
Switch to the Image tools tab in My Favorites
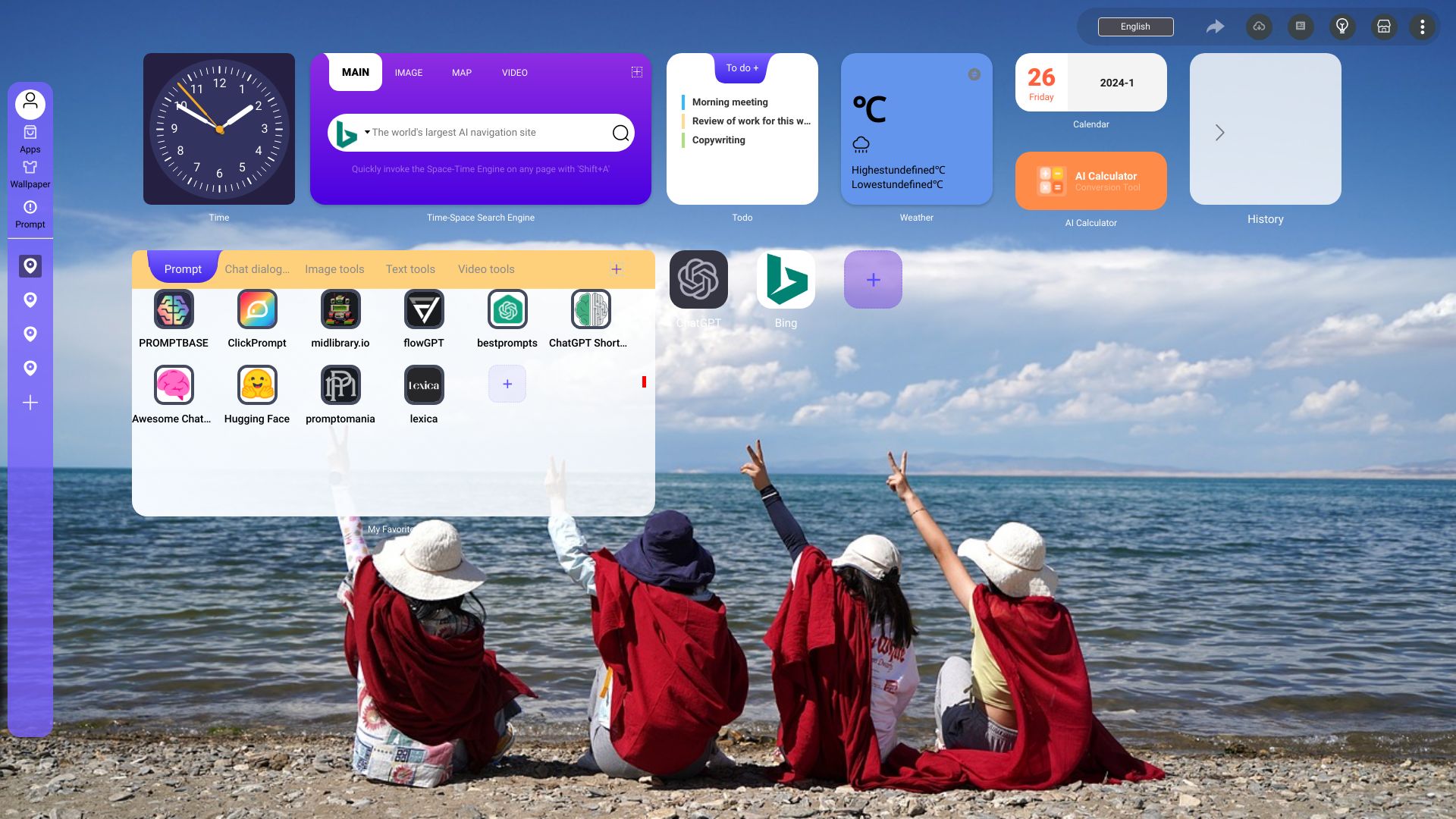(334, 268)
